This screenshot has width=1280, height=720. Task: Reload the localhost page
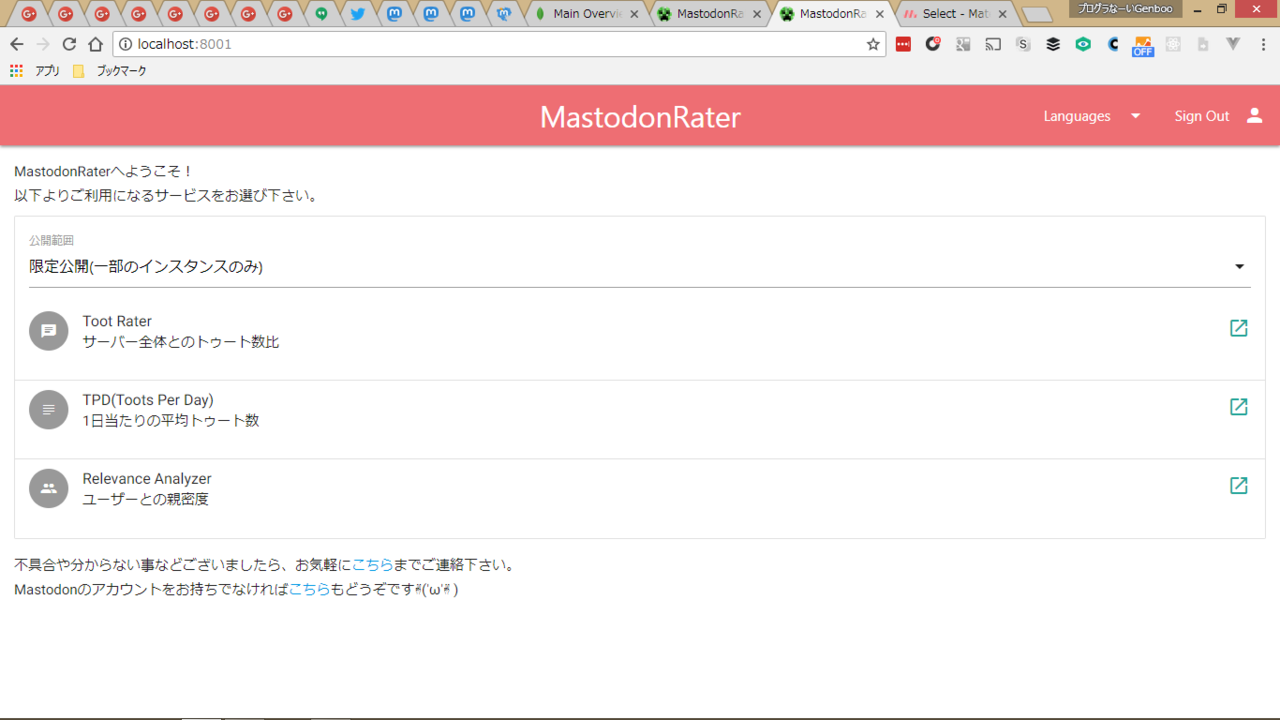[69, 44]
